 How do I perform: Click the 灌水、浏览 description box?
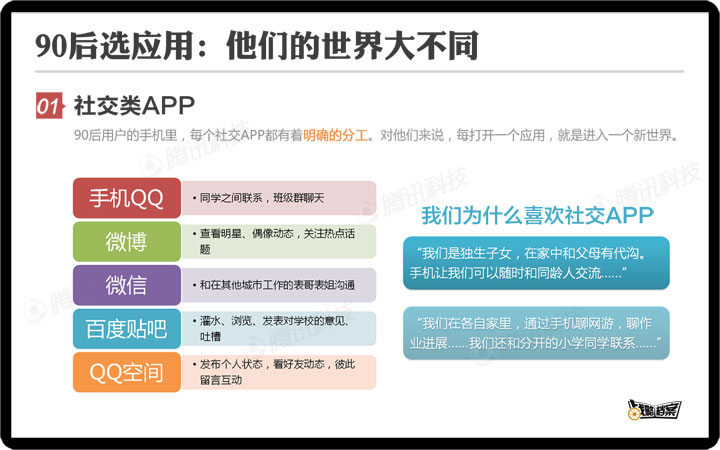coord(279,328)
